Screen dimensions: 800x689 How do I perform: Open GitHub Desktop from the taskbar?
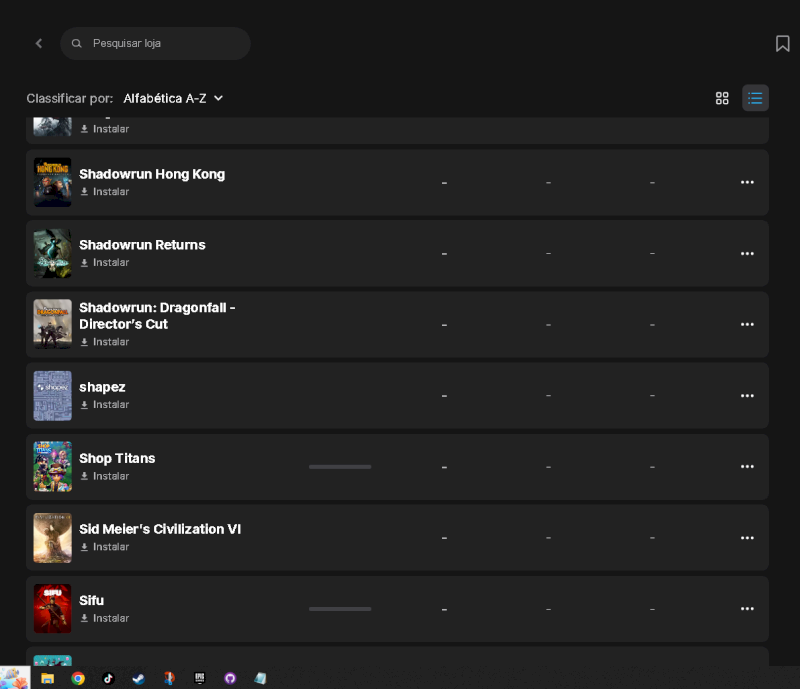click(x=230, y=678)
